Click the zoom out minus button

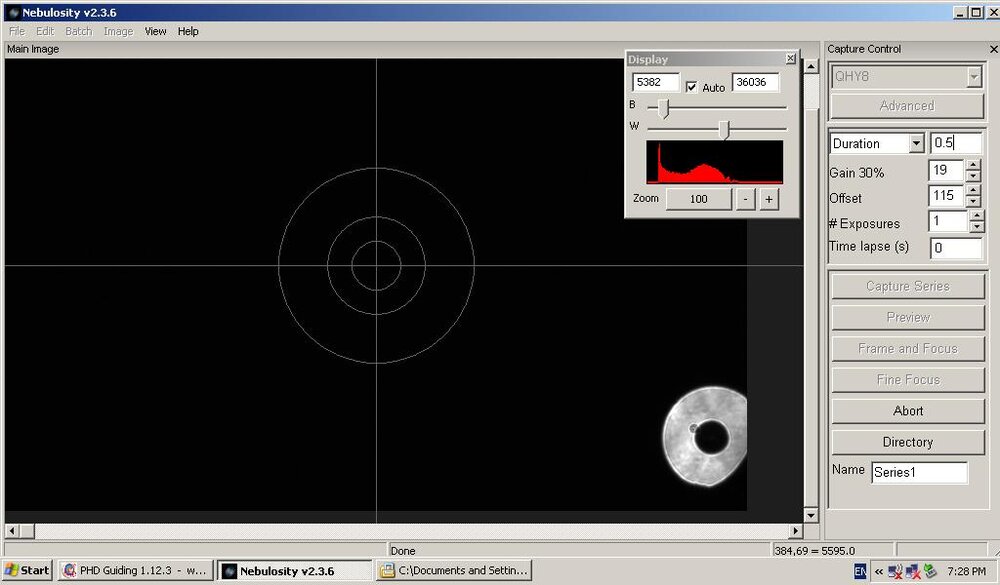(746, 199)
